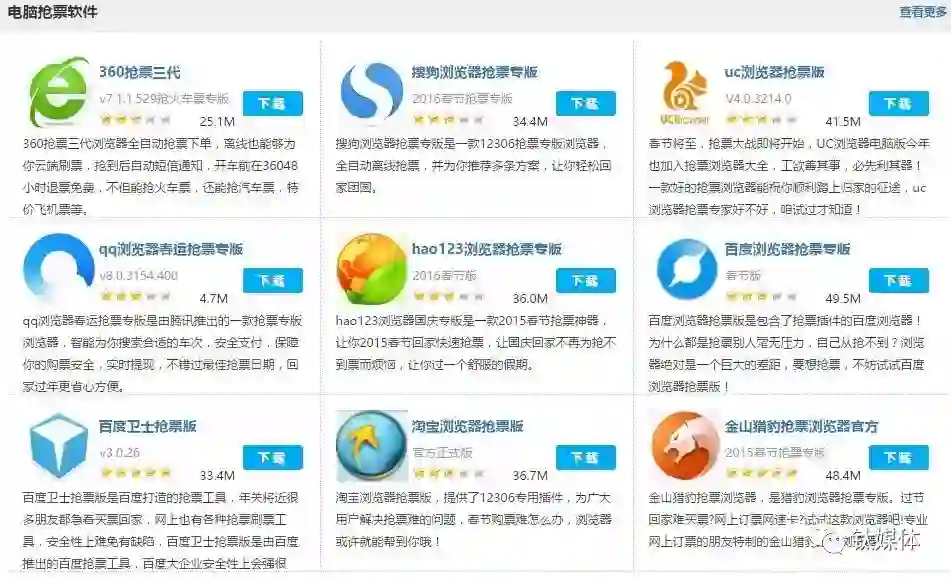Download qq浏览器春运抢票专版 via 下载 button

(272, 280)
